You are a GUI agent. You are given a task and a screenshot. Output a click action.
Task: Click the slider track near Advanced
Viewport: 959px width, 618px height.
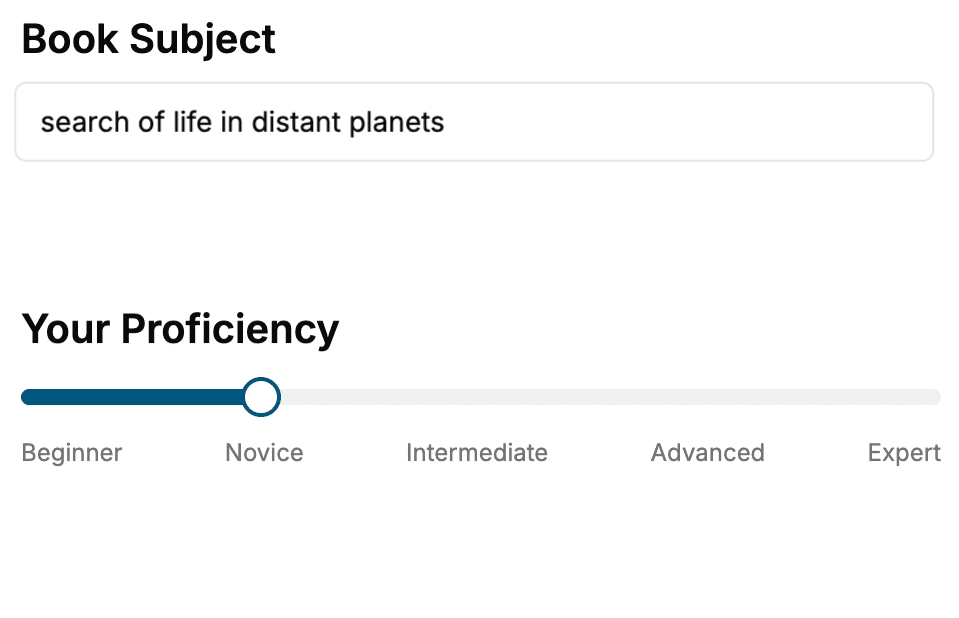pos(707,397)
